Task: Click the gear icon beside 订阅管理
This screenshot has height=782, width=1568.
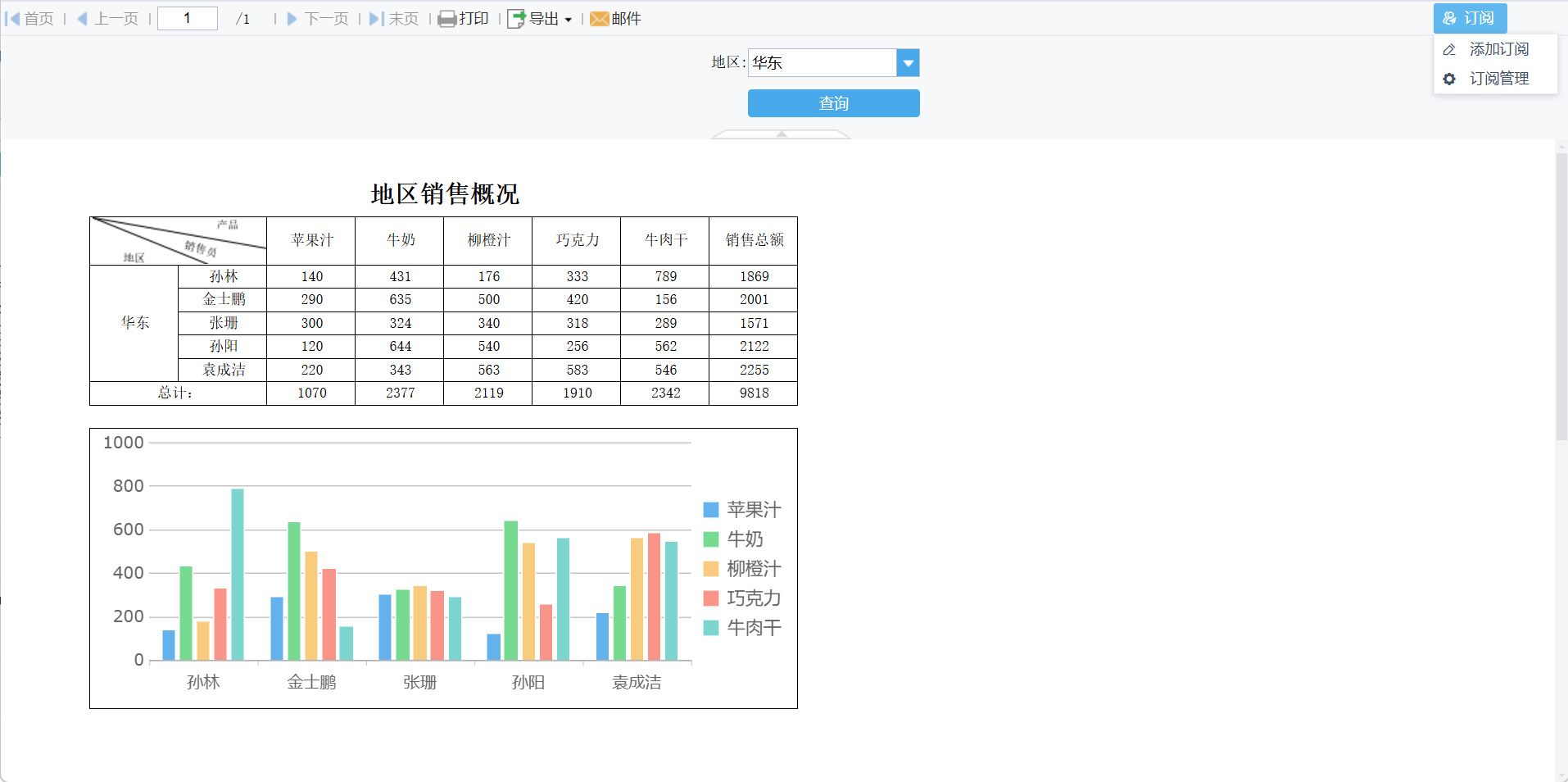Action: click(x=1449, y=79)
